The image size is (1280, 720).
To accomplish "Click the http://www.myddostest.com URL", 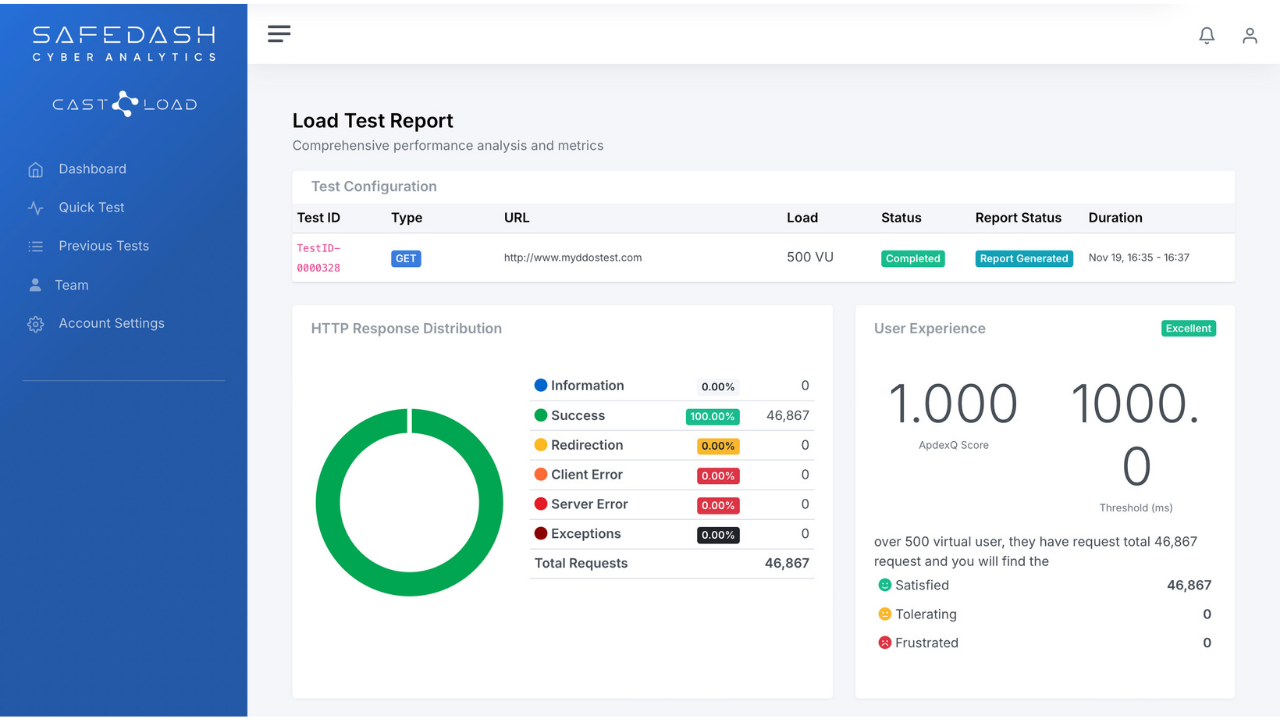I will [x=573, y=257].
